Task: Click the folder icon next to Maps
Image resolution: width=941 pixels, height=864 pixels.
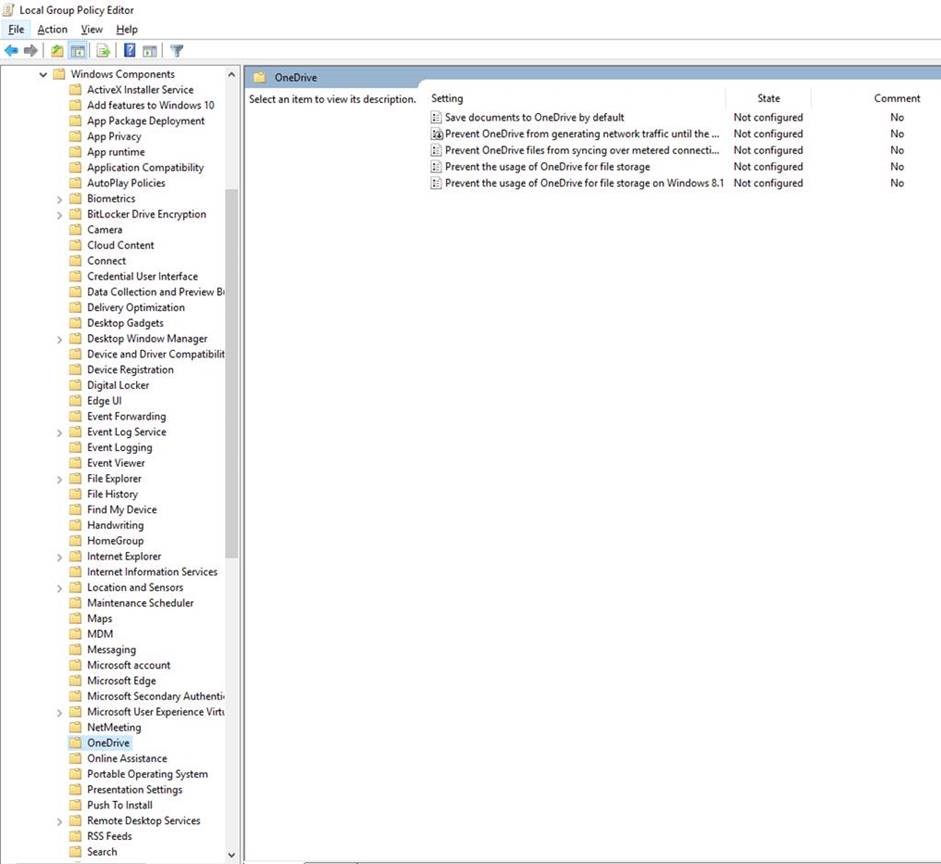Action: pyautogui.click(x=75, y=619)
